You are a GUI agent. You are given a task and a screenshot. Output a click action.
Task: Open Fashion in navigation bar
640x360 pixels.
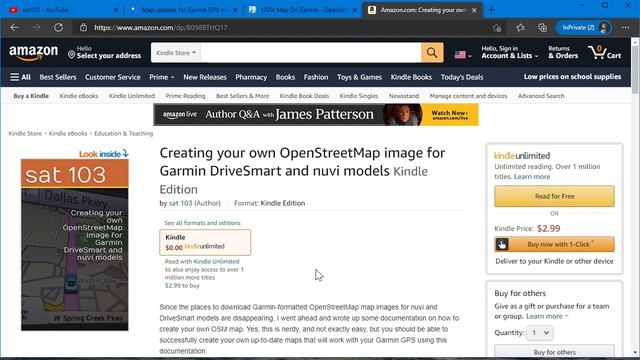[x=316, y=77]
